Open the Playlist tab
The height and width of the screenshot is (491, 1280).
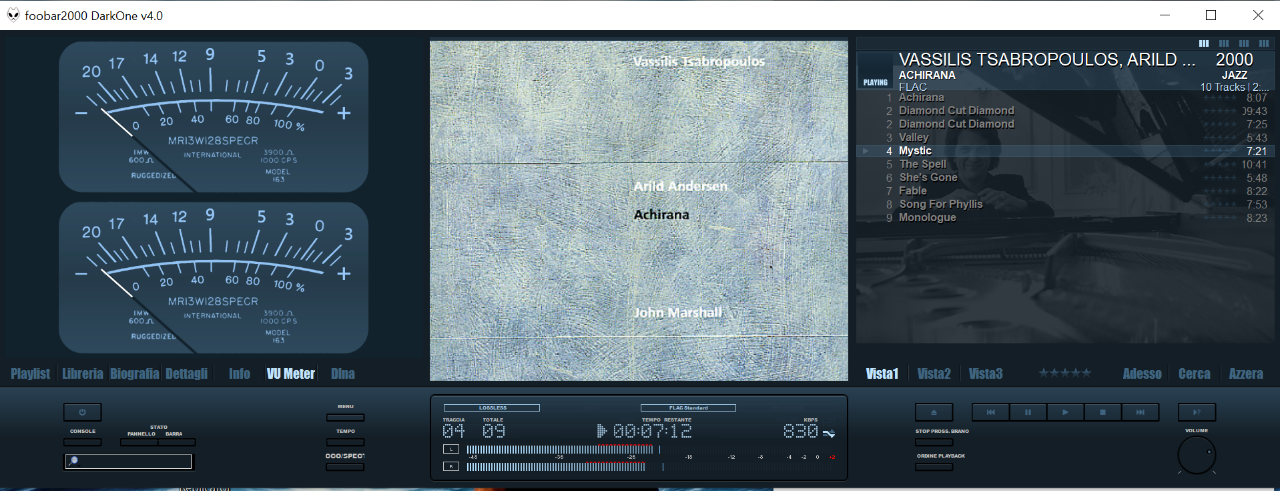30,374
